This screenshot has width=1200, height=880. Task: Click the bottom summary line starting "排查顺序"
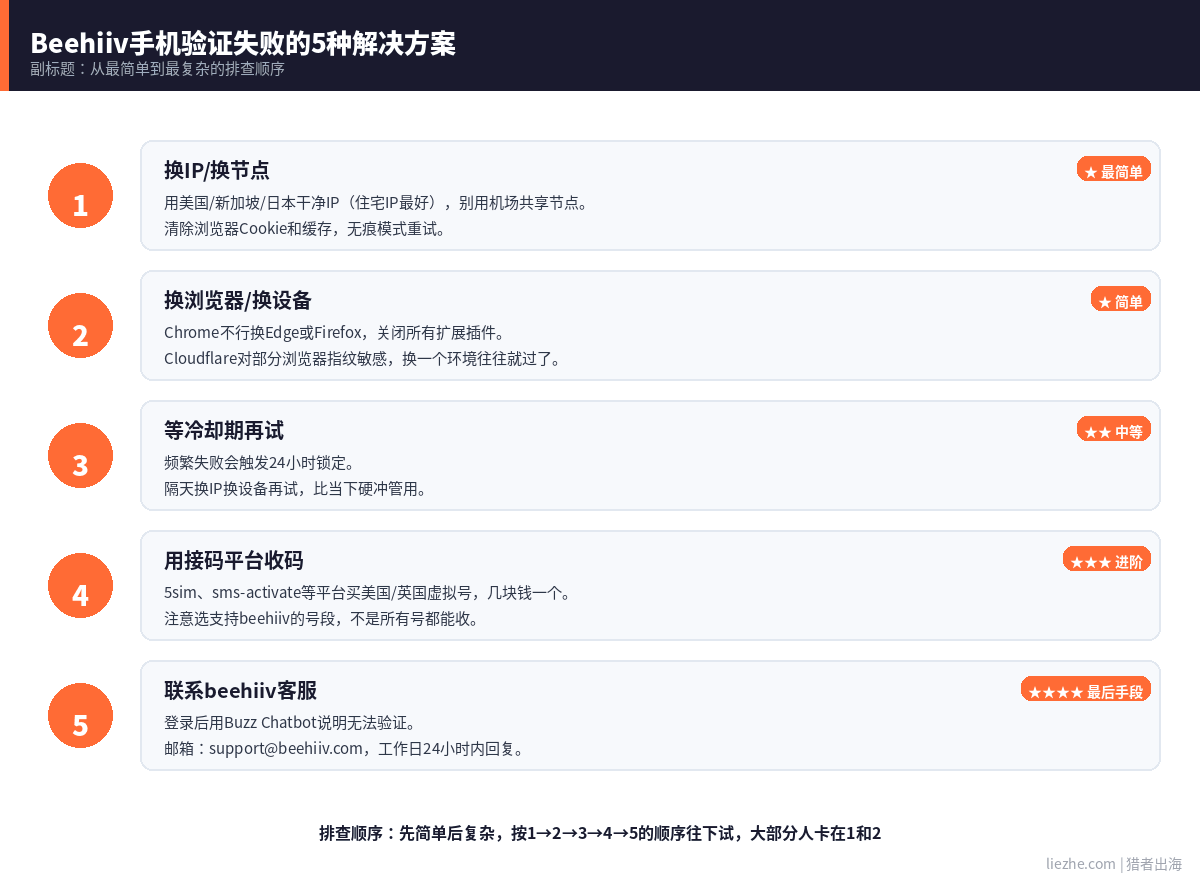coord(600,833)
